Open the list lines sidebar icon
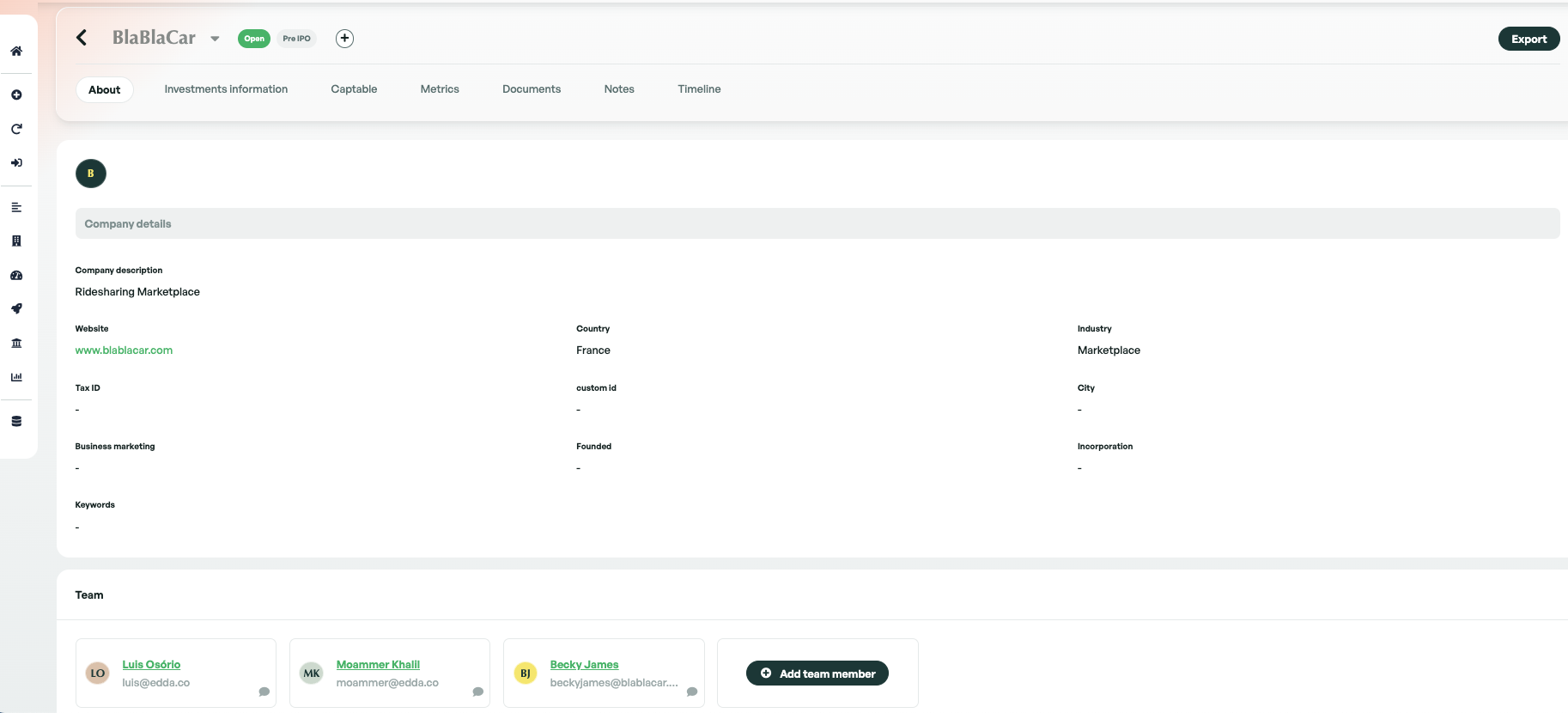The height and width of the screenshot is (713, 1568). pyautogui.click(x=16, y=207)
